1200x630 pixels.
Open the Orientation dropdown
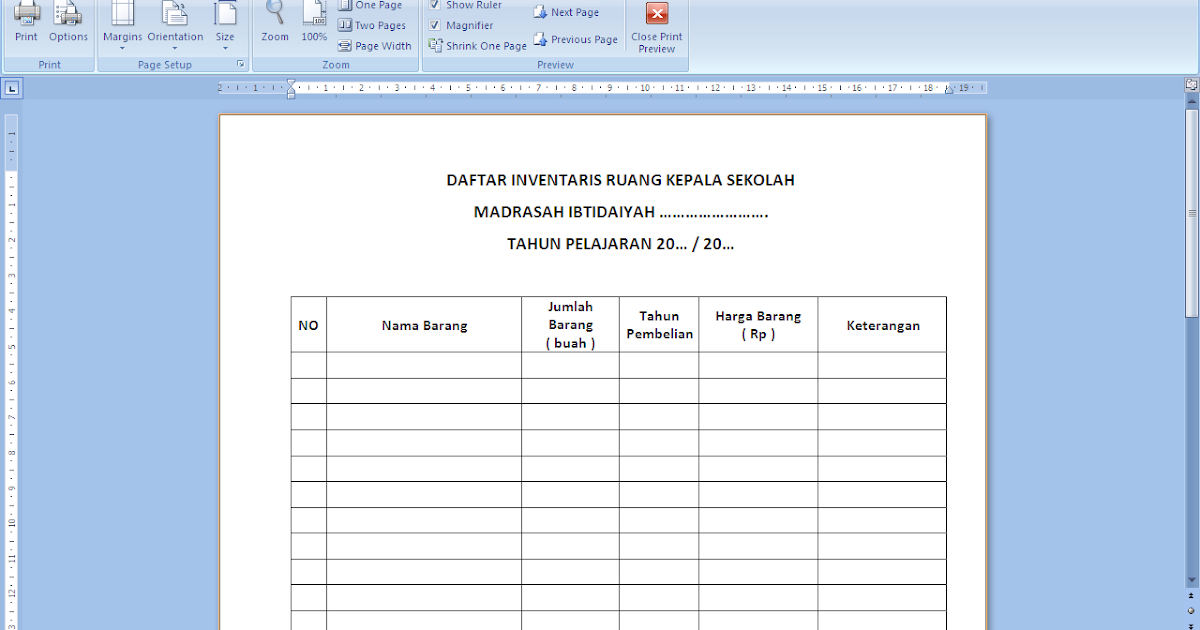[175, 27]
